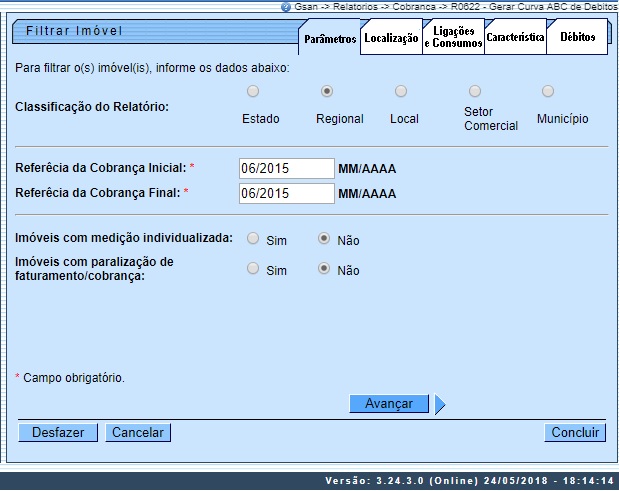Switch to the Parâmetros tab
619x491 pixels.
(330, 39)
